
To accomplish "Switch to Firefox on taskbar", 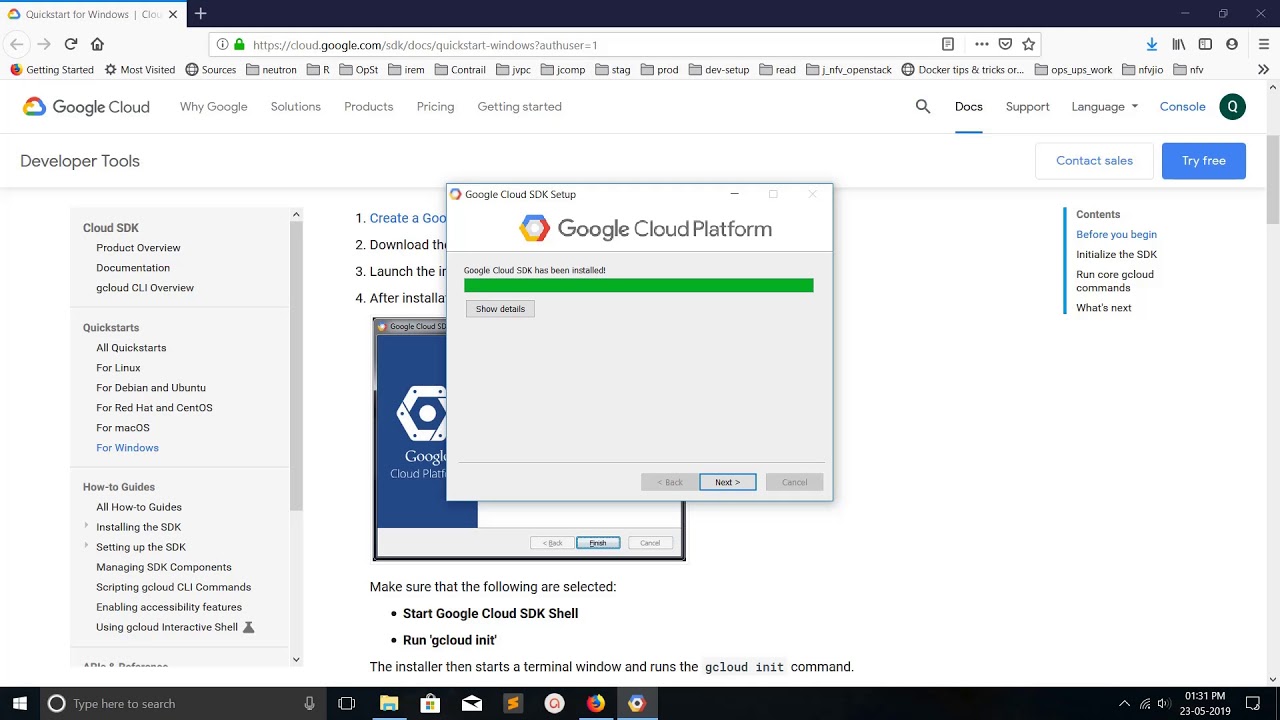I will [x=595, y=703].
